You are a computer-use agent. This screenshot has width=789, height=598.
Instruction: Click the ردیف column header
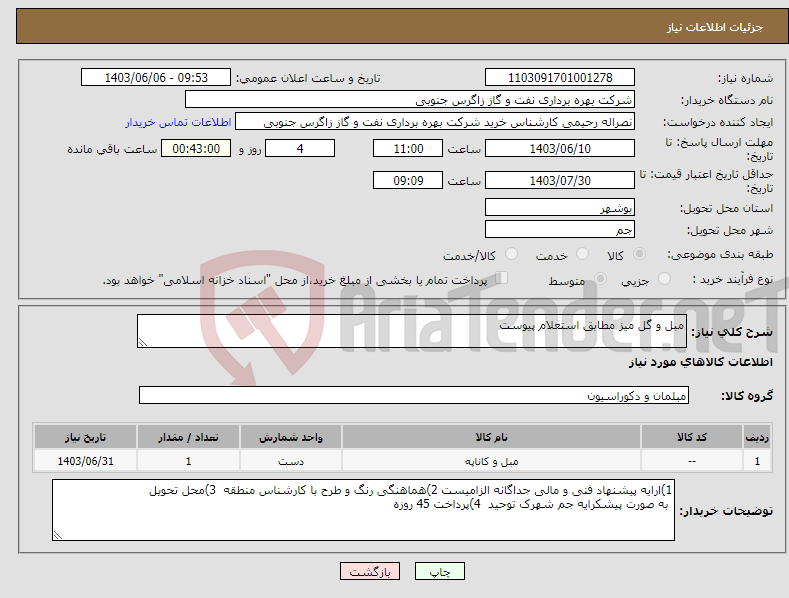757,437
